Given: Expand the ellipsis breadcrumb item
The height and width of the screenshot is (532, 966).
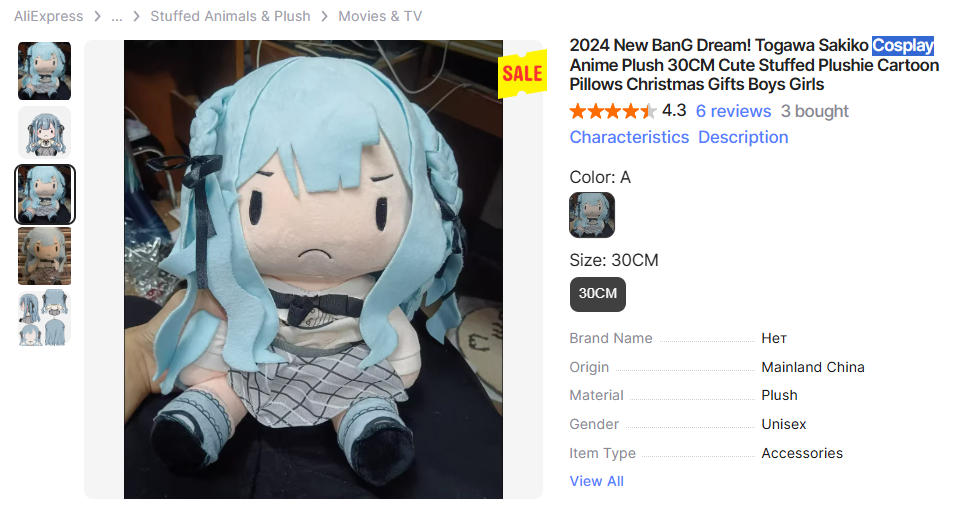Looking at the screenshot, I should tap(117, 16).
